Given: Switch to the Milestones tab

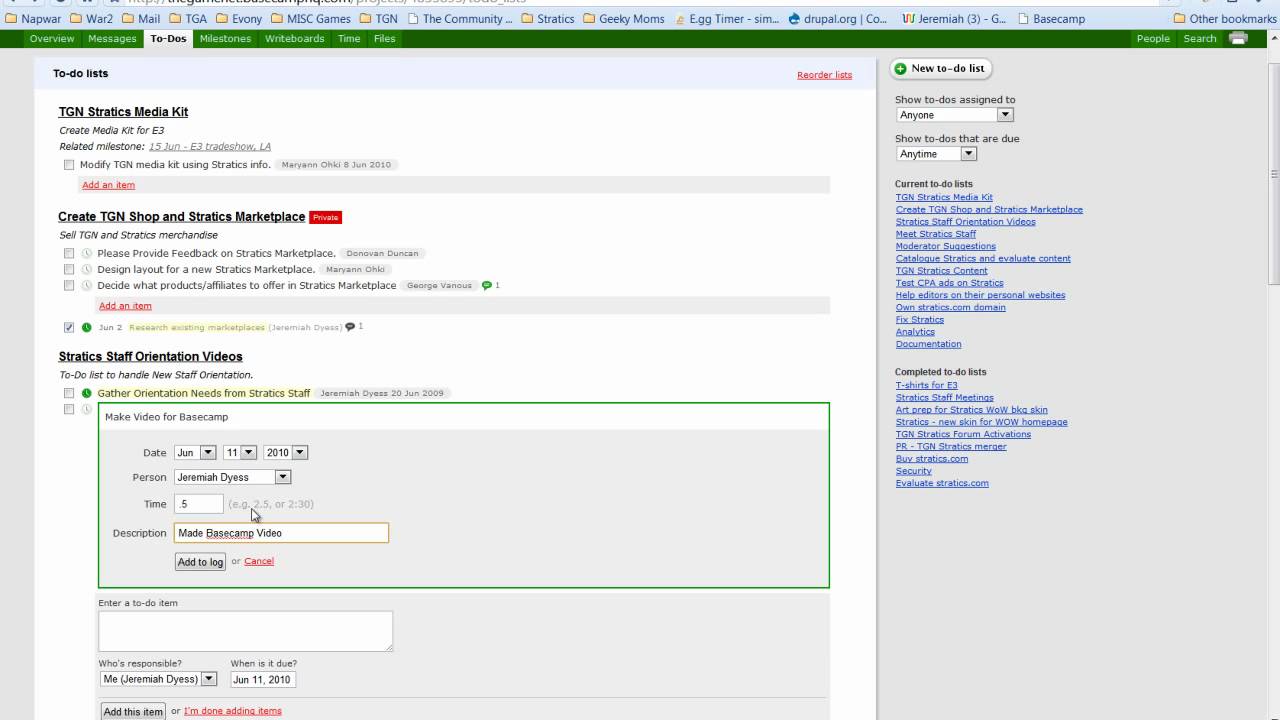Looking at the screenshot, I should [x=225, y=39].
